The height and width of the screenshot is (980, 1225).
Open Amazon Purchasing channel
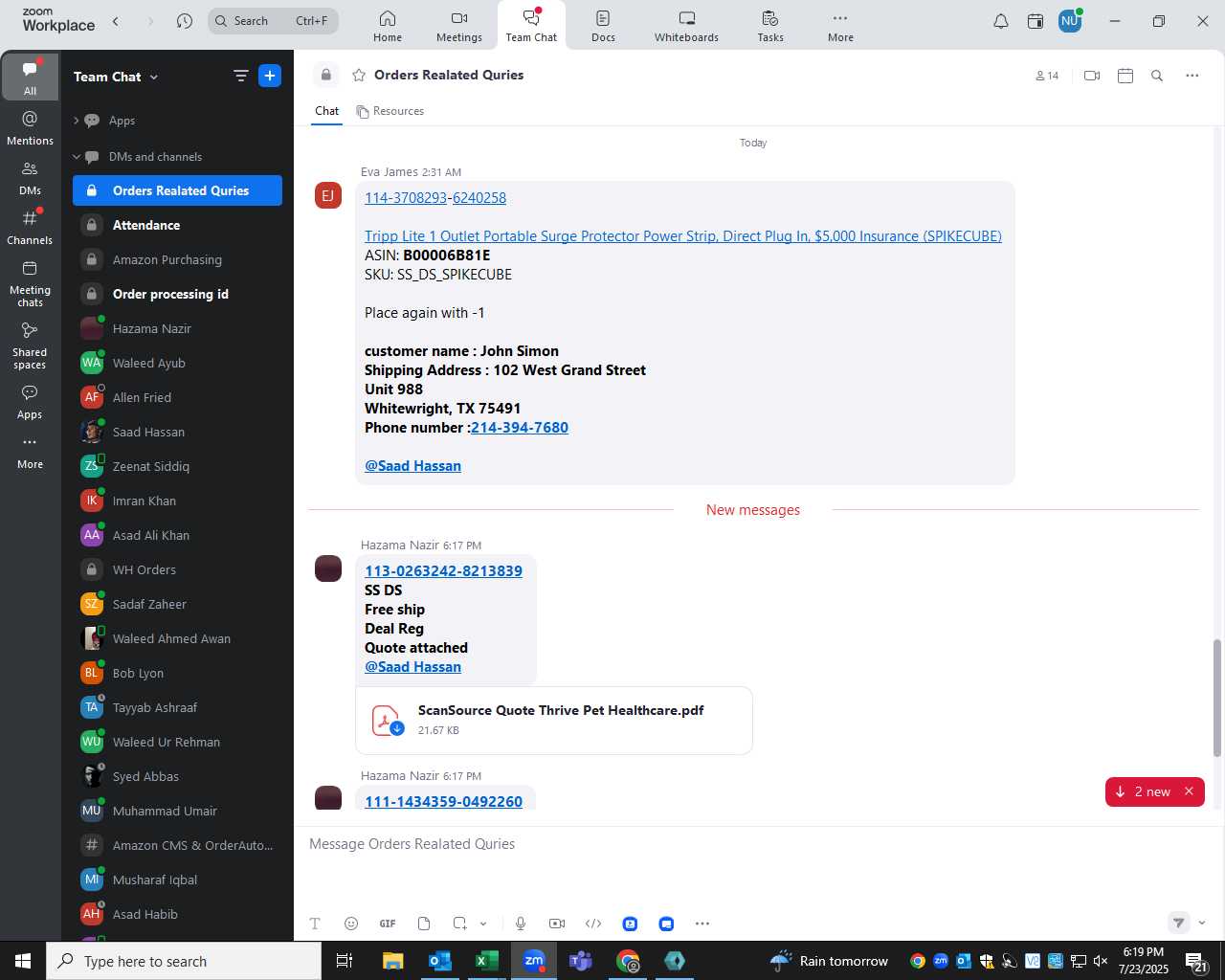(x=177, y=259)
